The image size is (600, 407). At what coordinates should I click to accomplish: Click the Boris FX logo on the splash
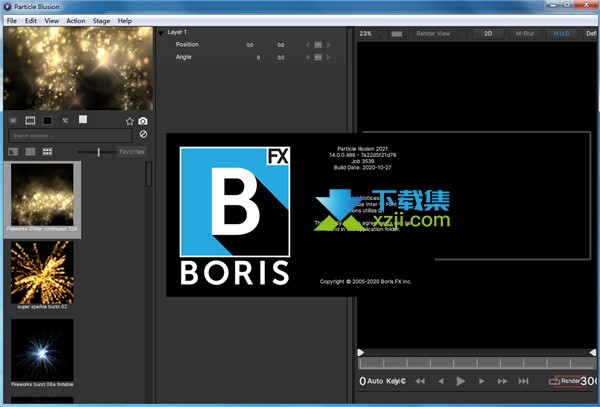(235, 216)
